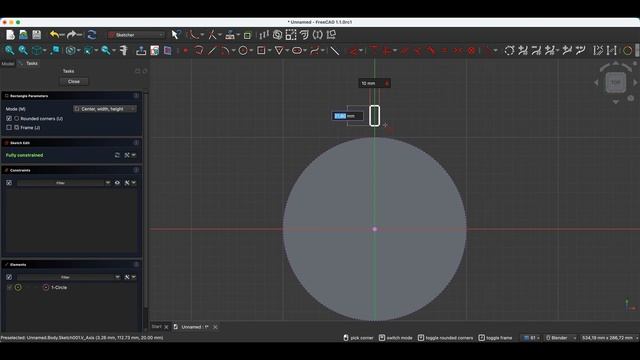
Task: Select the B-spline sketch tool
Action: point(315,51)
